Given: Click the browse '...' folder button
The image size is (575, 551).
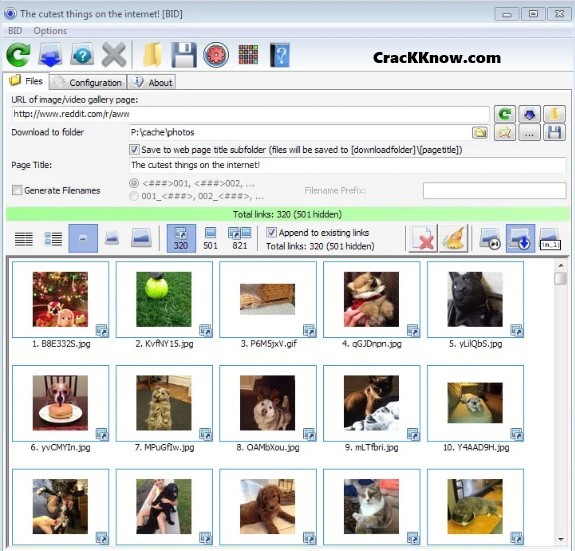Looking at the screenshot, I should coord(529,133).
